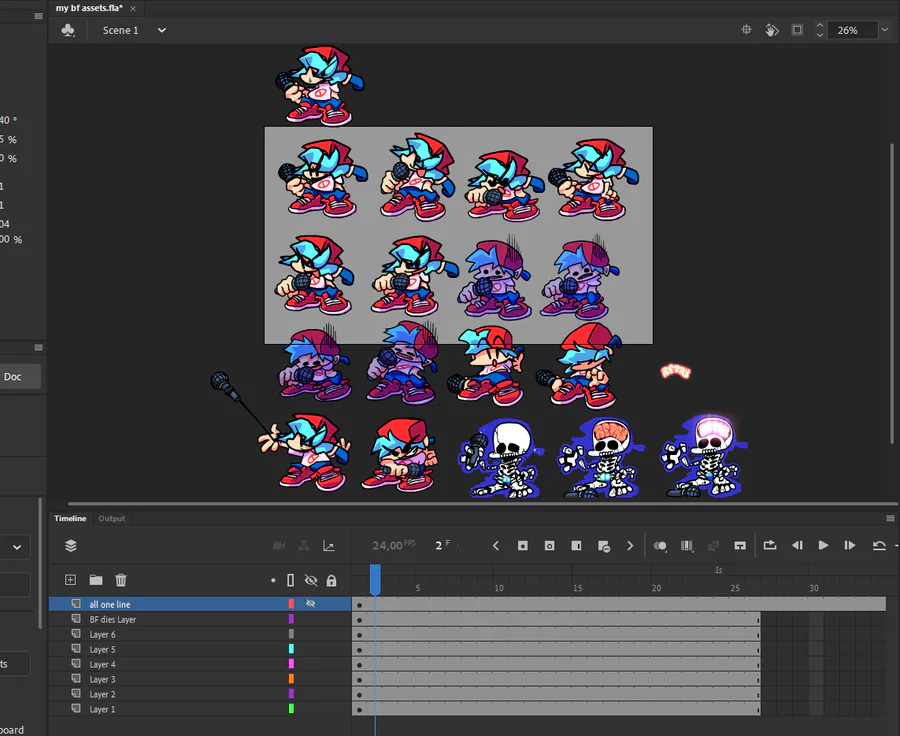This screenshot has height=736, width=900.
Task: Lock or unlock all layers
Action: tap(331, 580)
